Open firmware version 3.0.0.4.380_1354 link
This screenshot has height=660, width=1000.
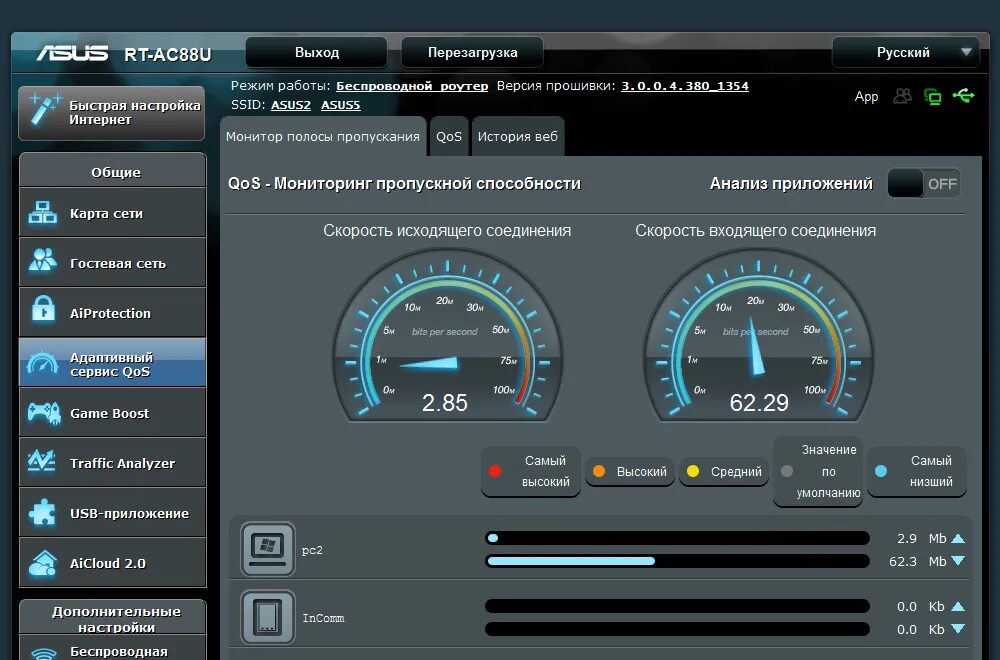pyautogui.click(x=685, y=86)
